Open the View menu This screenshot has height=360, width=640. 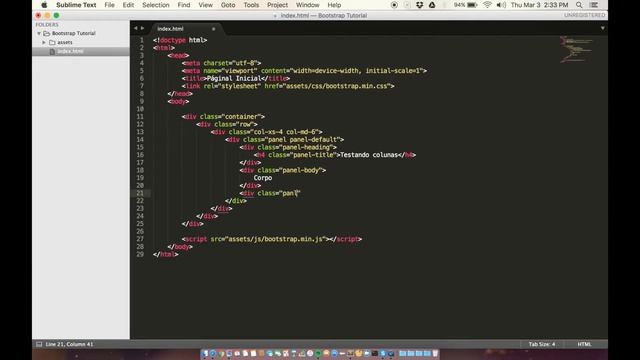point(205,5)
